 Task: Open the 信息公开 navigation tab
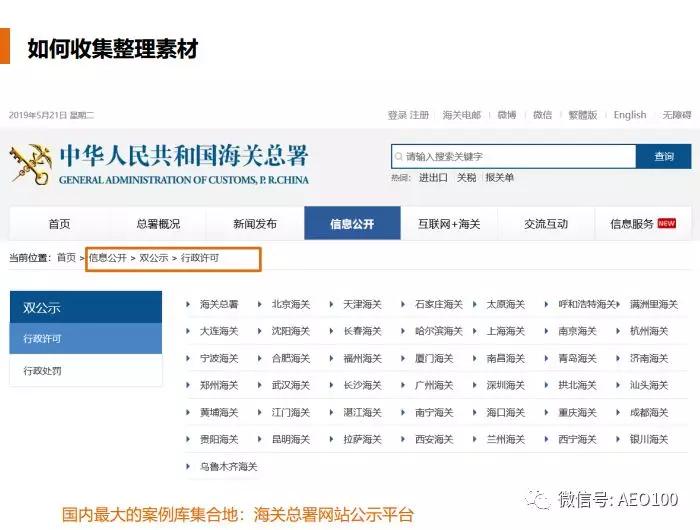(x=352, y=224)
